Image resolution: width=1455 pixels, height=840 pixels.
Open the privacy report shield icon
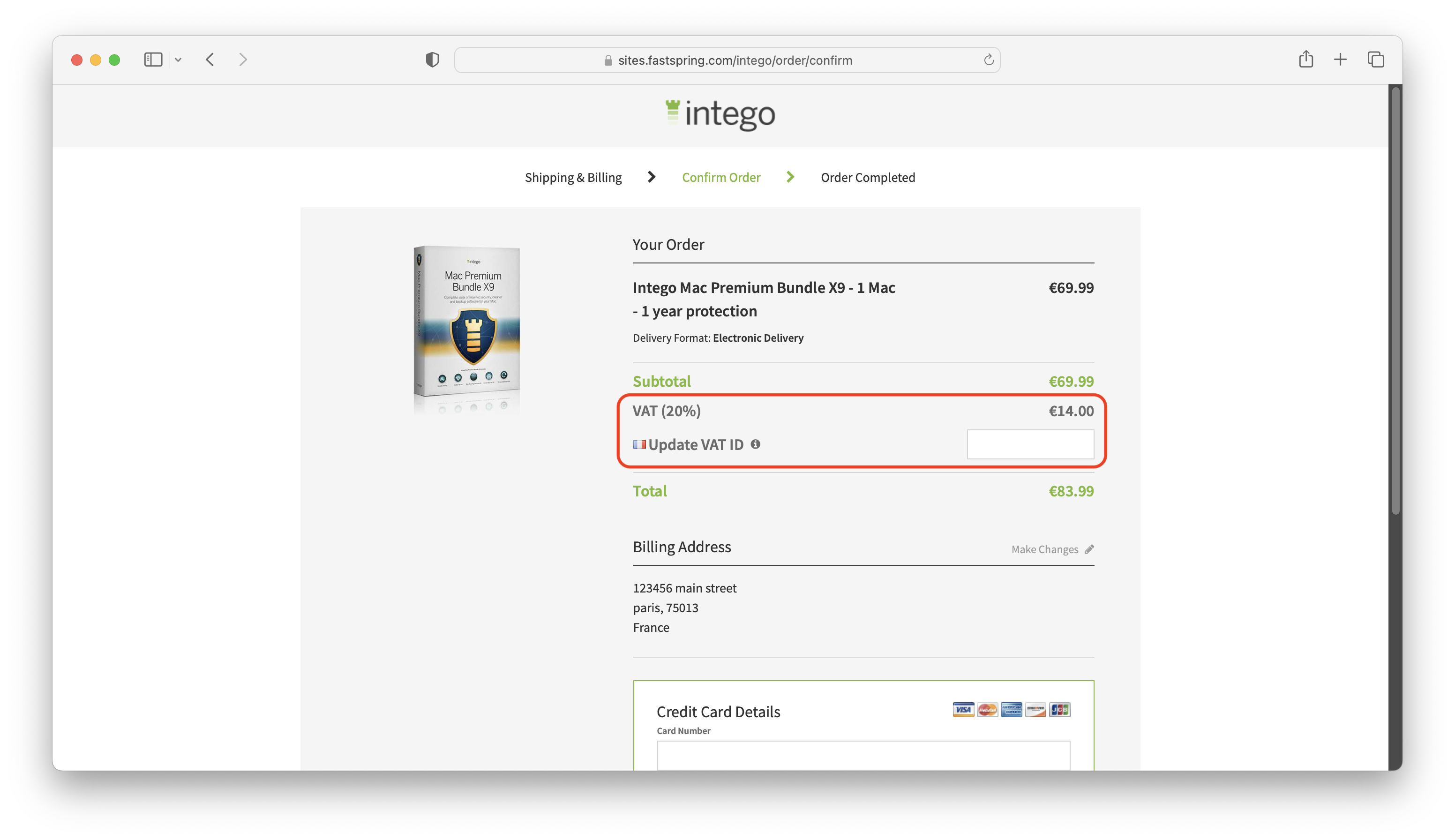(432, 60)
